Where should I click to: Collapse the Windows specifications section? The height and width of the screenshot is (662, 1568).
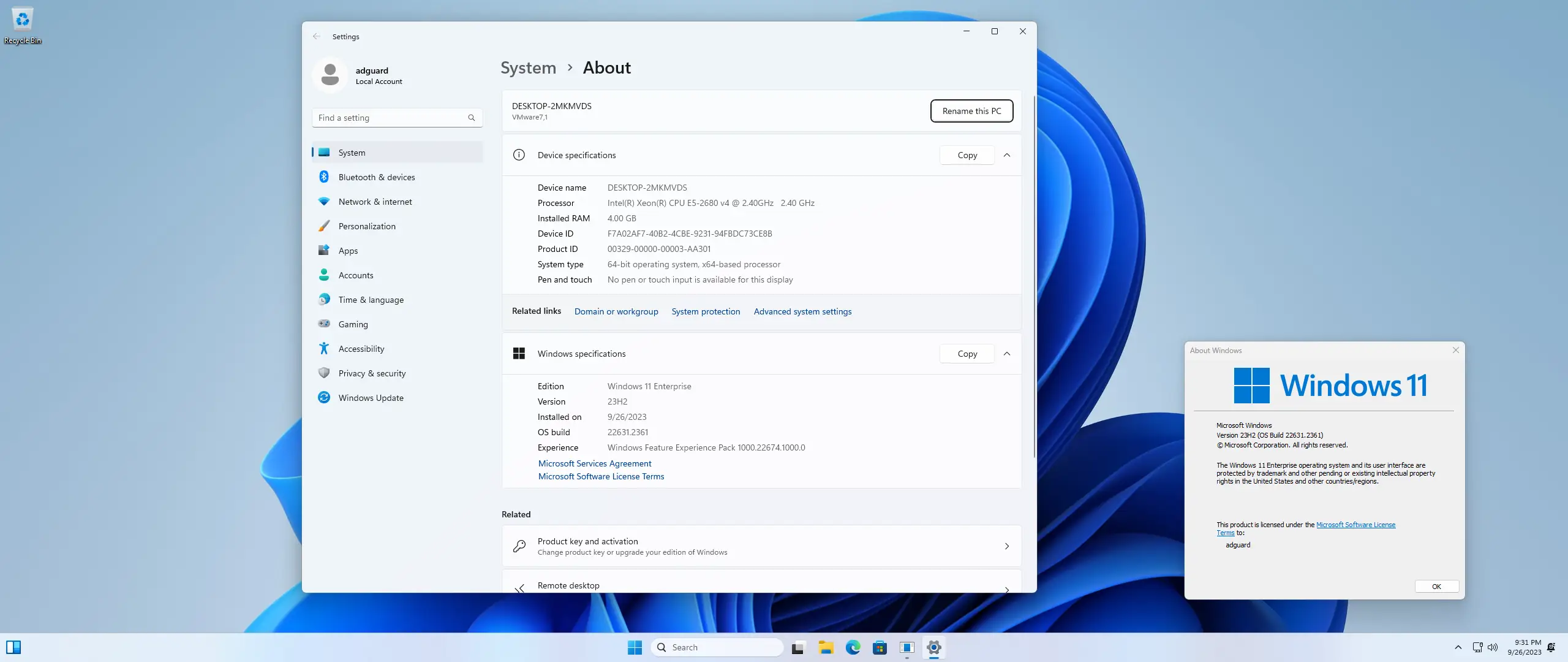click(1006, 354)
